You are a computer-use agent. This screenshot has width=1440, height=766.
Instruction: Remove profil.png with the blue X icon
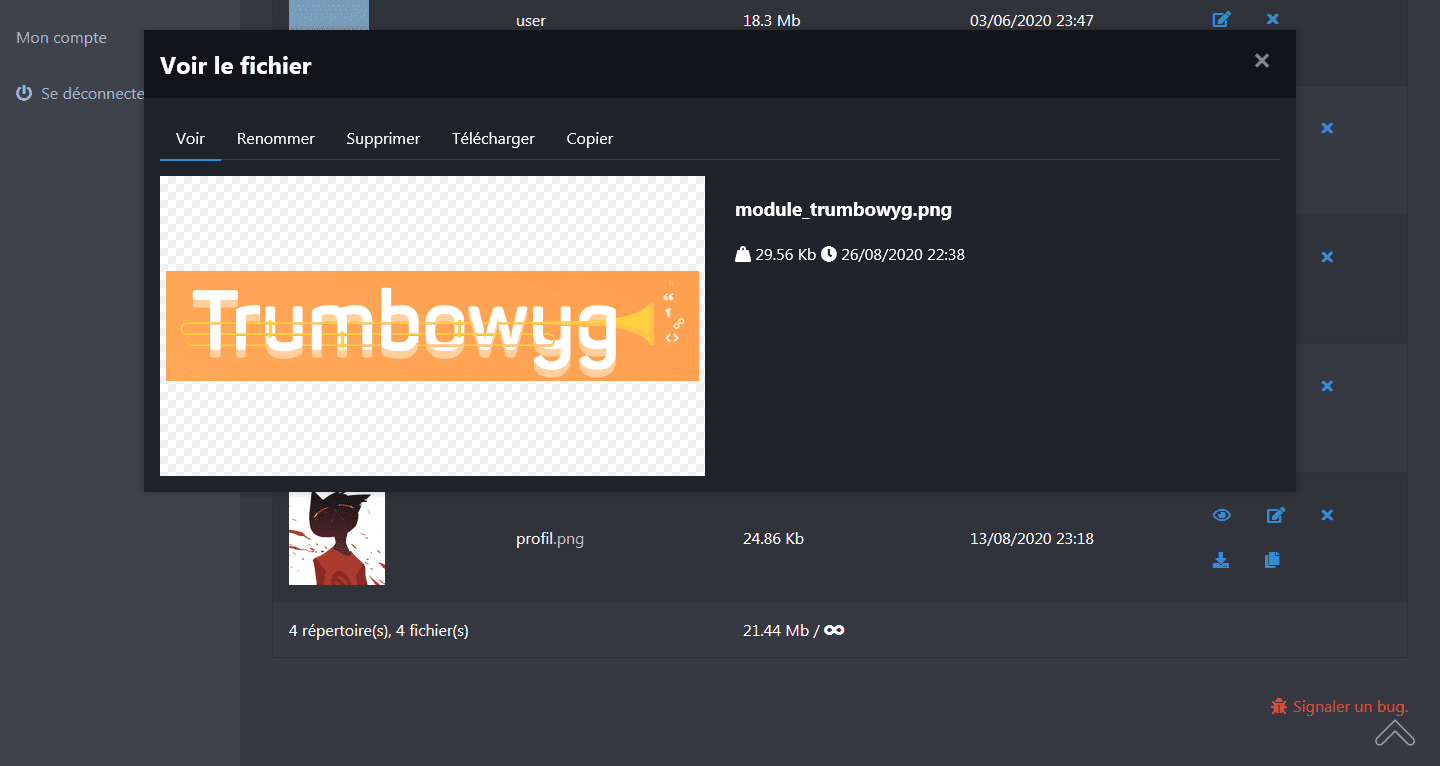(x=1327, y=515)
